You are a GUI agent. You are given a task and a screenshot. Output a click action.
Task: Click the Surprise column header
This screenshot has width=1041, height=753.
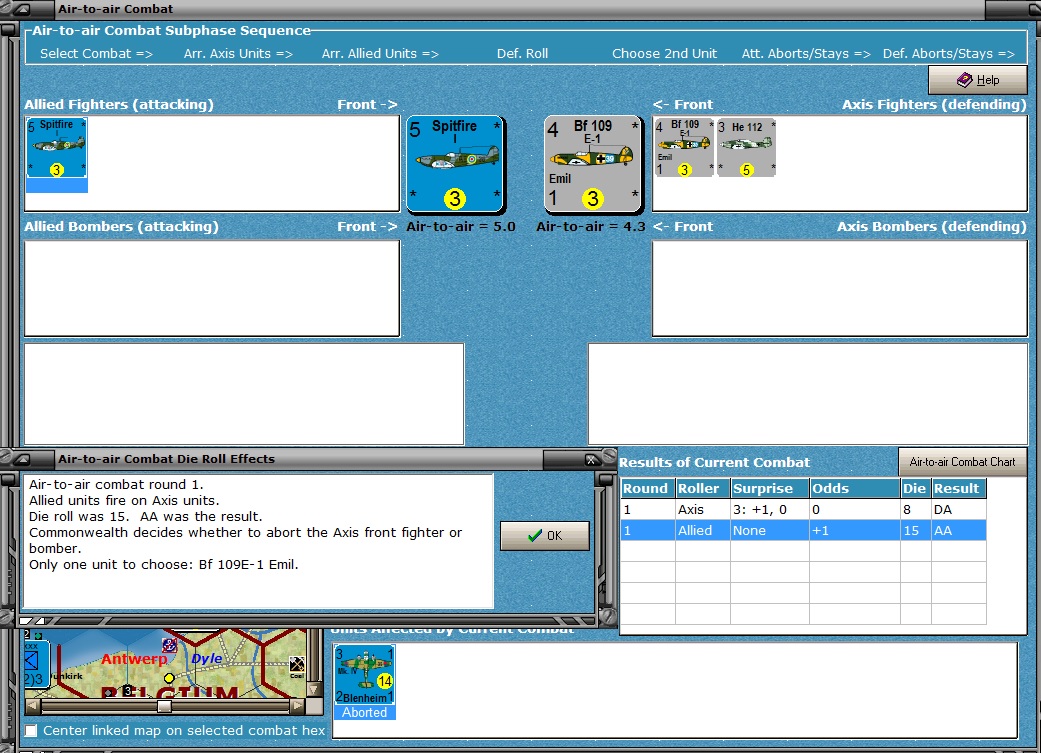coord(770,488)
